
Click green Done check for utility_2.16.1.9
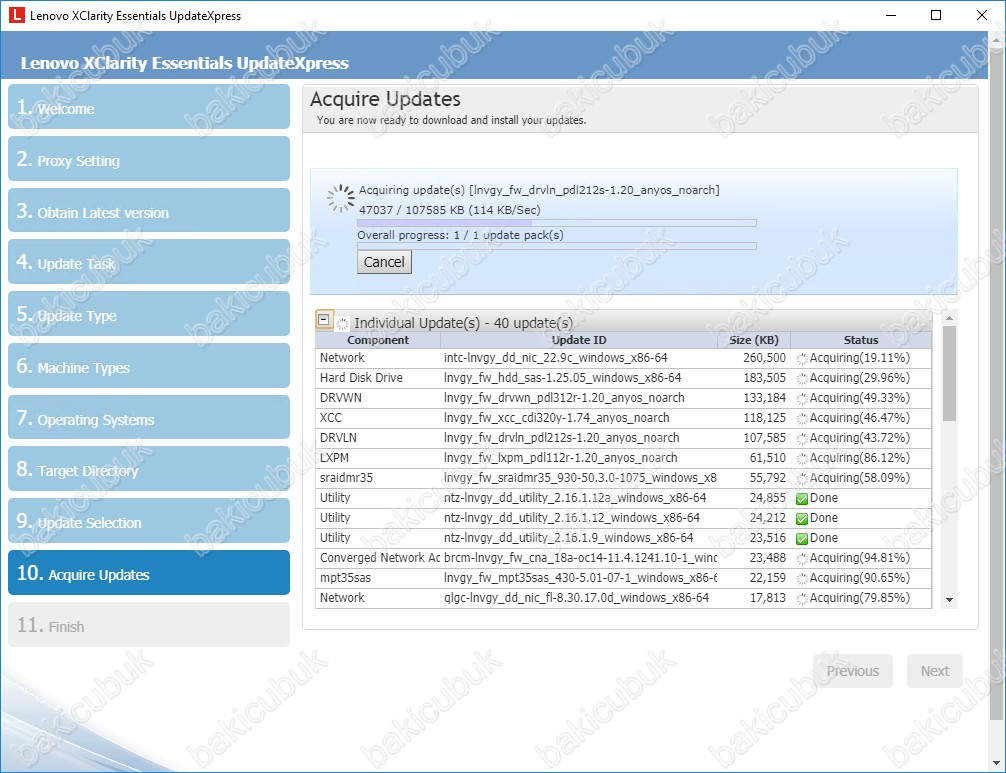click(x=801, y=538)
